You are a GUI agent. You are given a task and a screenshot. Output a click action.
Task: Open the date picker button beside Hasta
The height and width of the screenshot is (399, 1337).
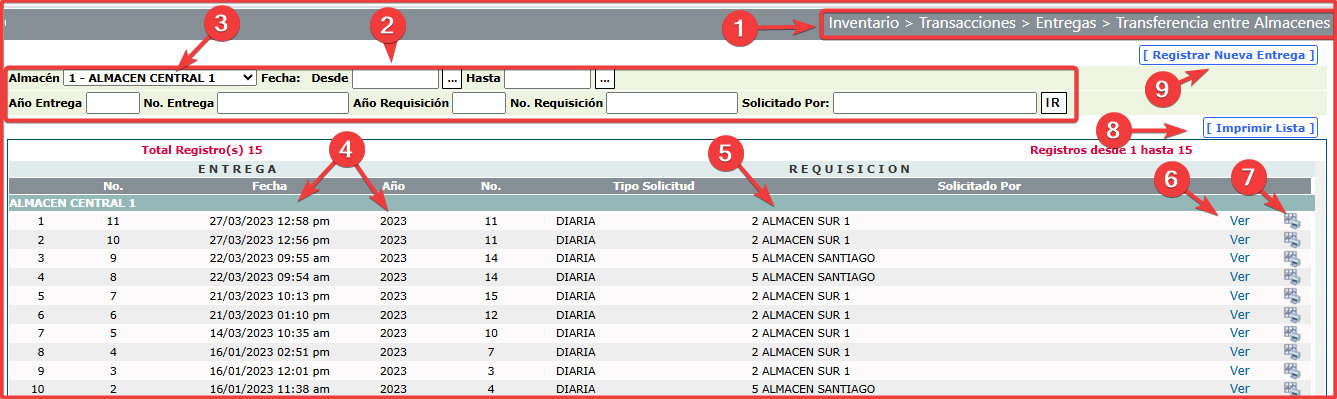point(604,78)
